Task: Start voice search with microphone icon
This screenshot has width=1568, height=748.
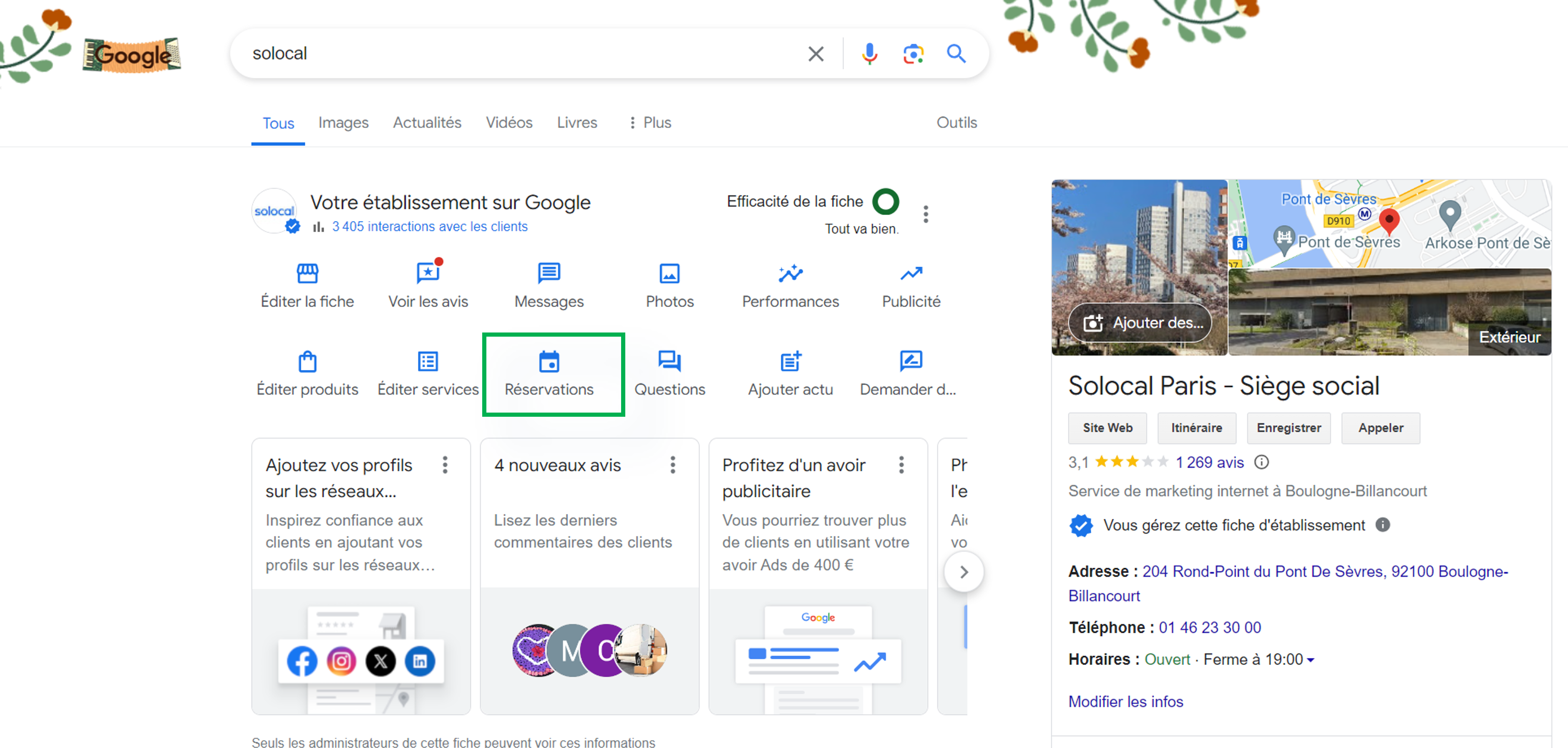Action: tap(869, 53)
